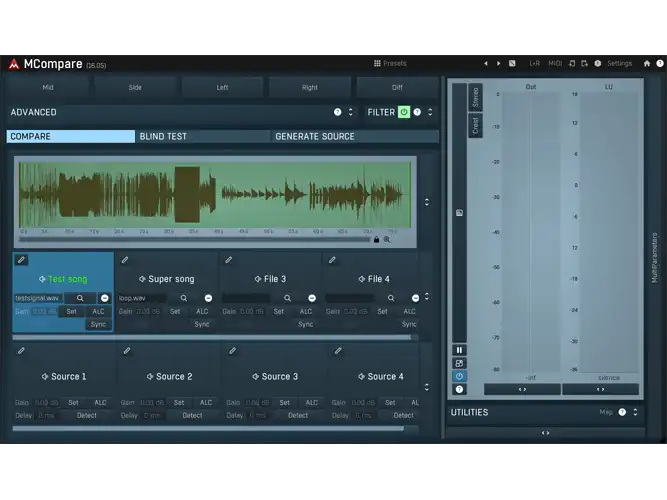Click the MCompare logo icon
This screenshot has height=500, width=667.
click(14, 64)
